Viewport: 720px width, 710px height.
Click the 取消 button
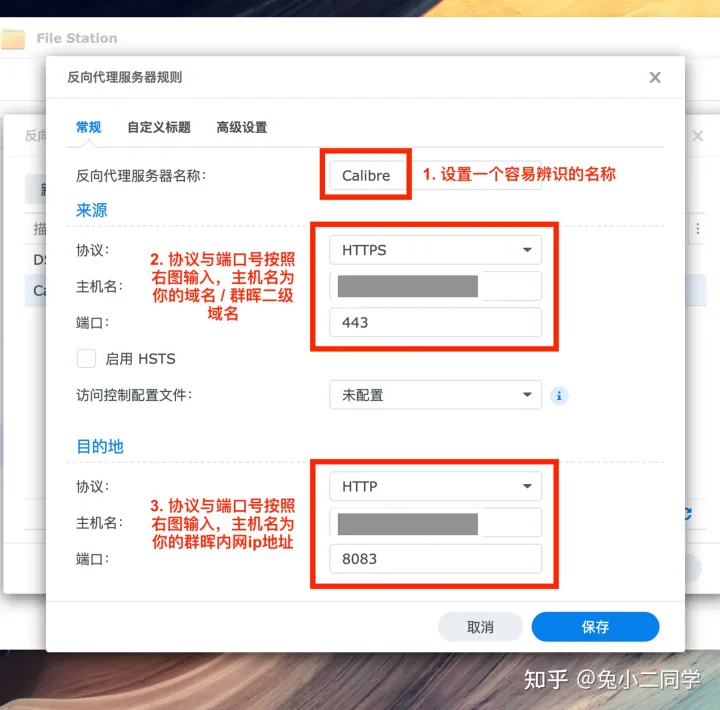click(x=480, y=627)
